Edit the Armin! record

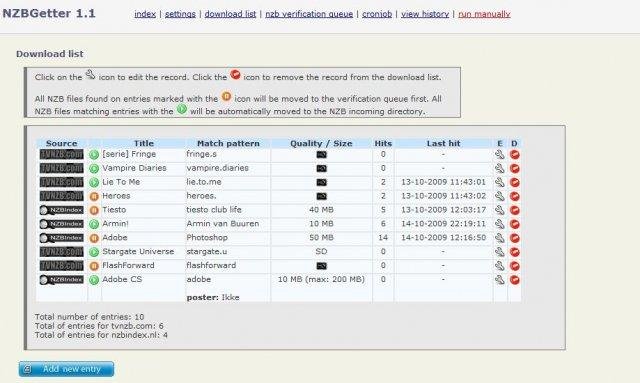(x=500, y=224)
